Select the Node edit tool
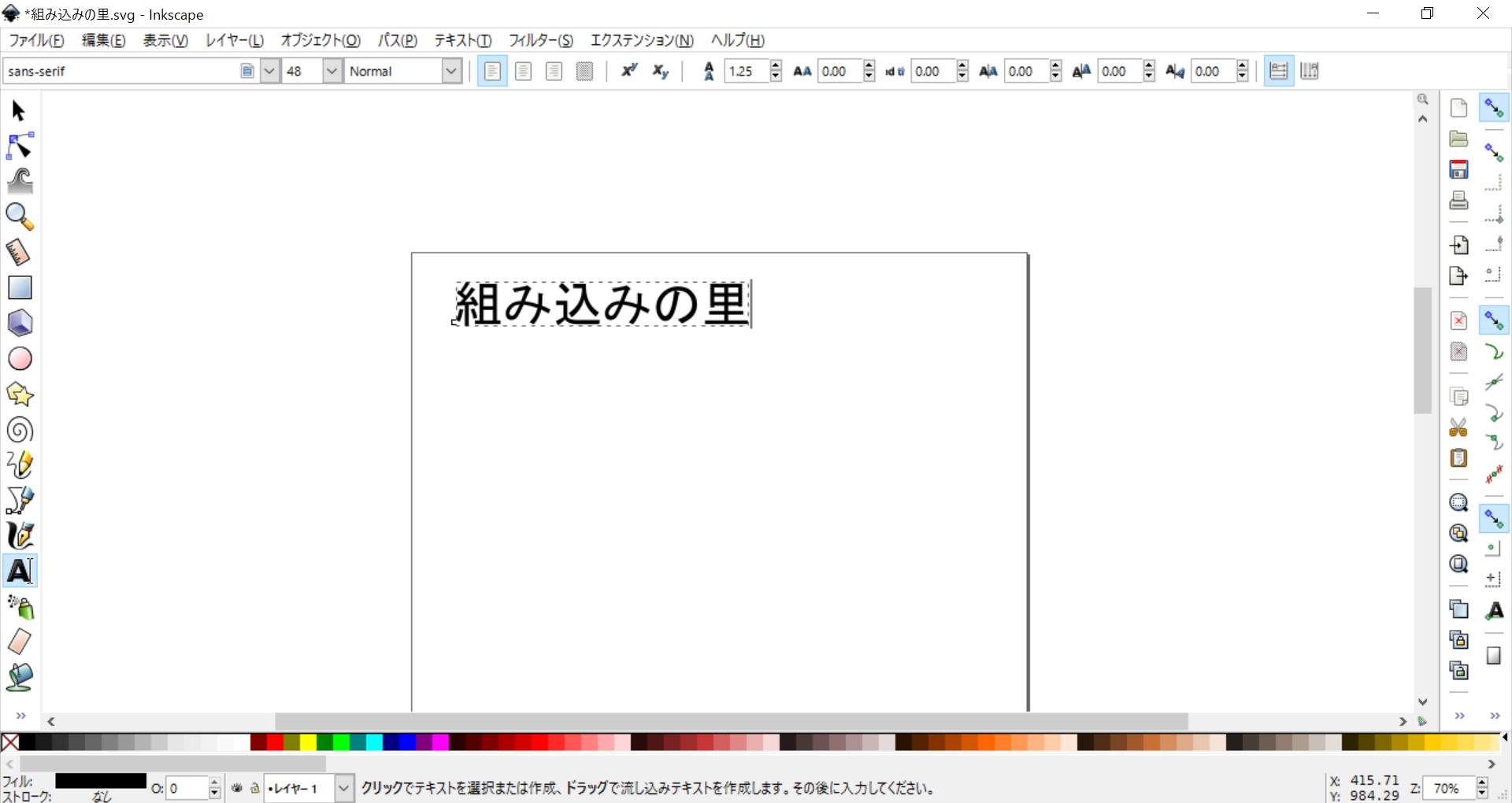The height and width of the screenshot is (803, 1512). point(19,146)
